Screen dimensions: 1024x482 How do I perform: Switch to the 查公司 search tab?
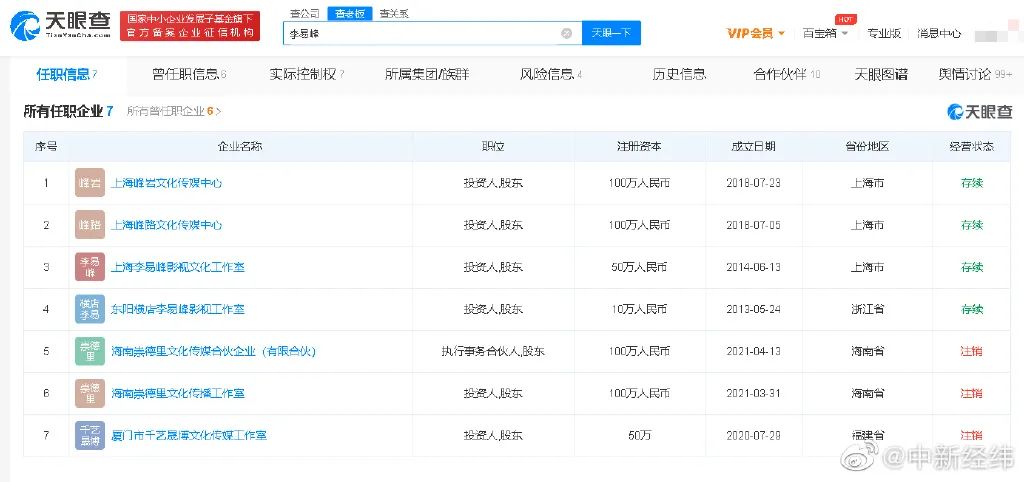(305, 13)
